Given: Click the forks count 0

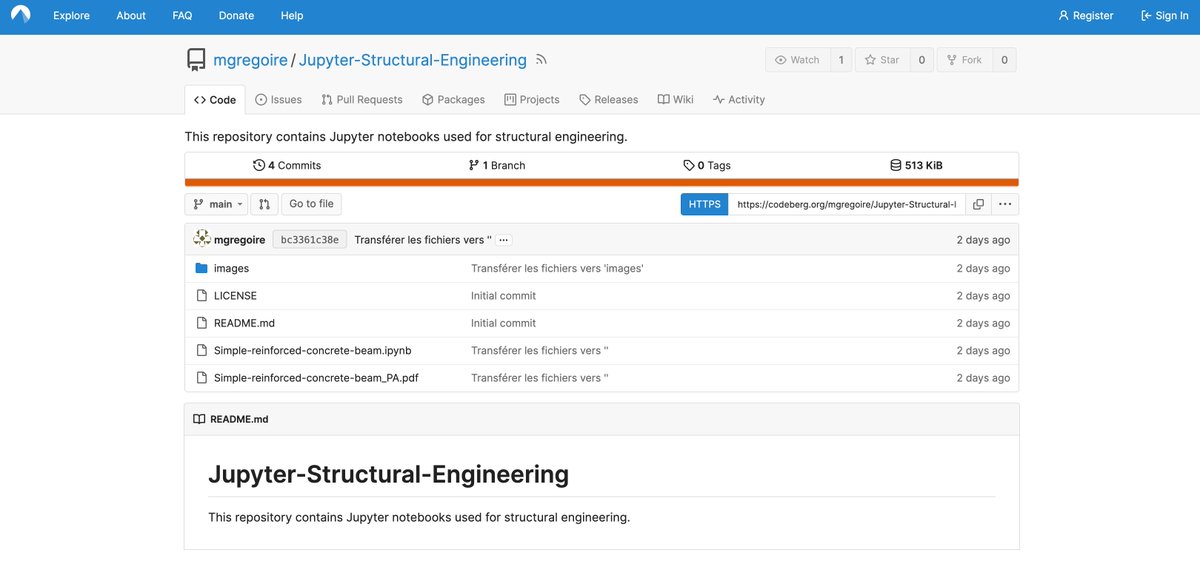Looking at the screenshot, I should point(1004,60).
